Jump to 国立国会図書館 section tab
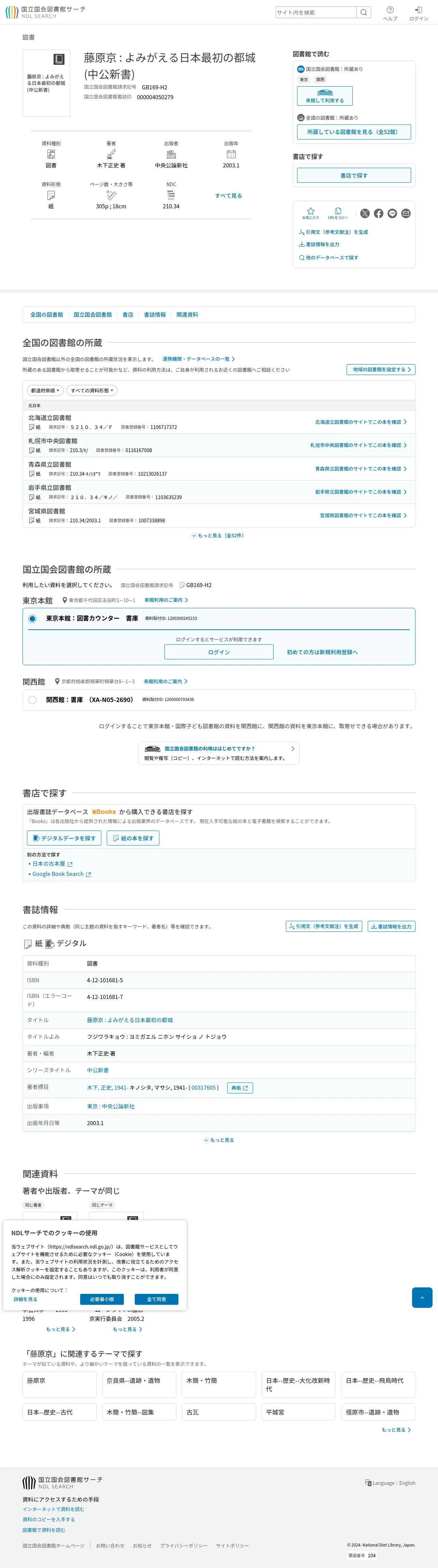This screenshot has height=1568, width=438. pos(92,315)
